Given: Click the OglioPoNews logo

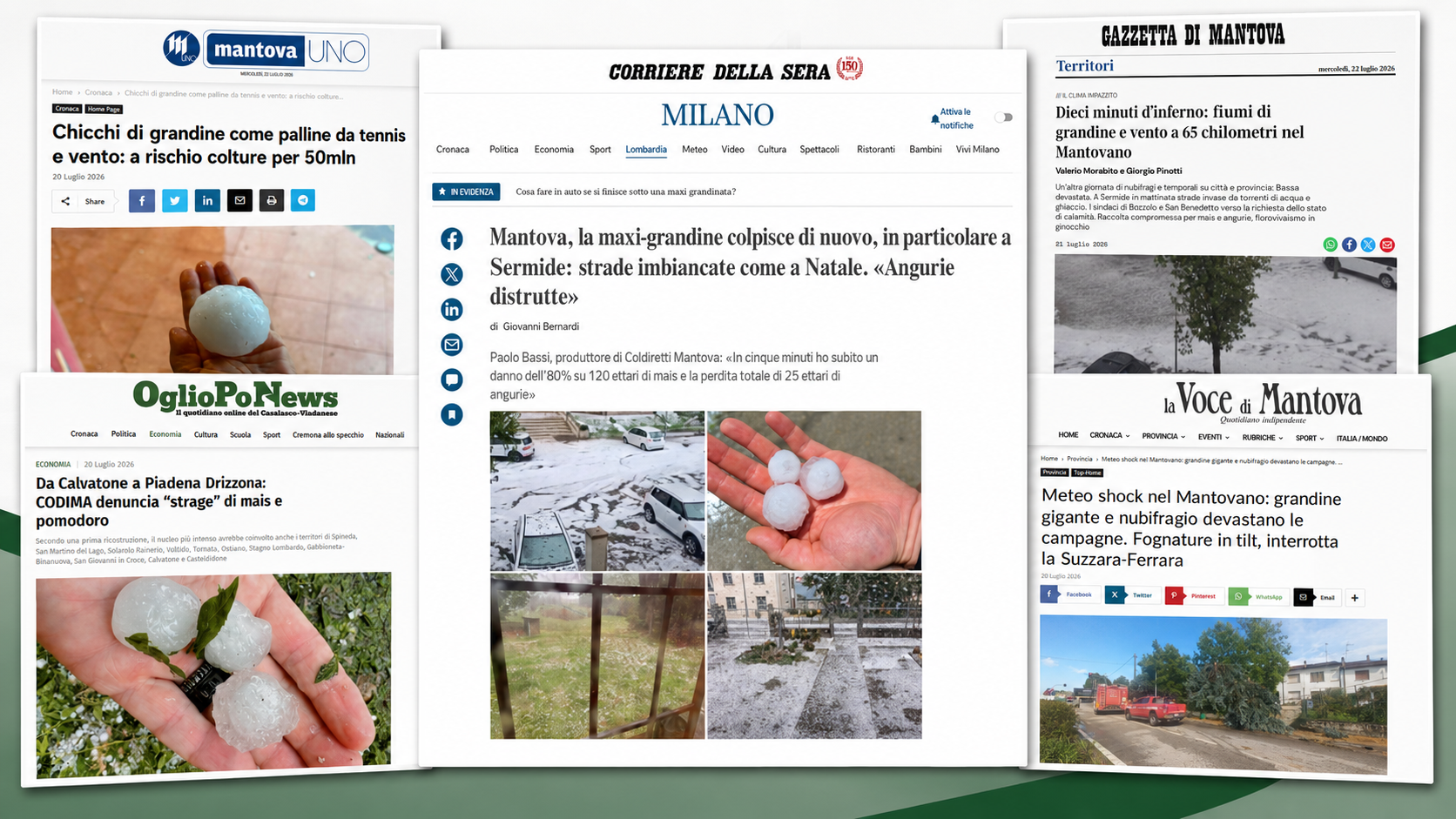Looking at the screenshot, I should (x=235, y=399).
